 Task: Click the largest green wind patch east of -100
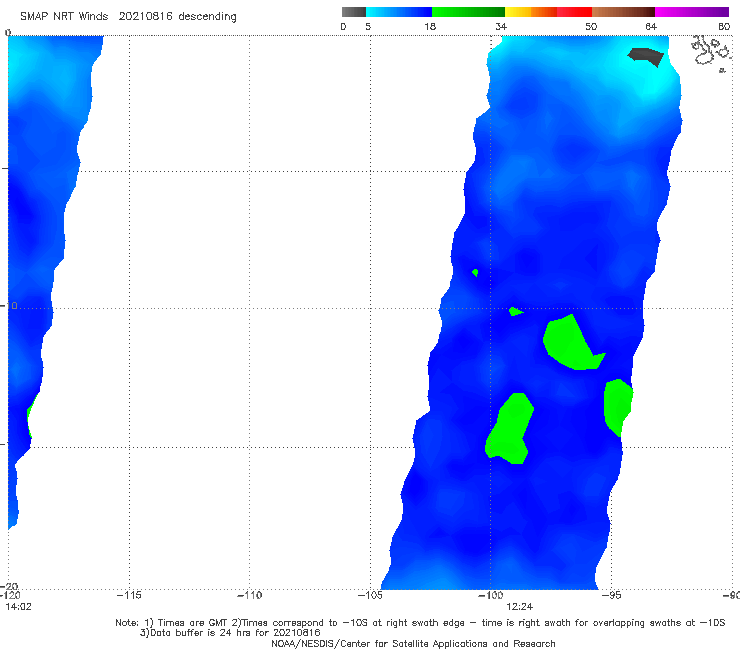[571, 344]
